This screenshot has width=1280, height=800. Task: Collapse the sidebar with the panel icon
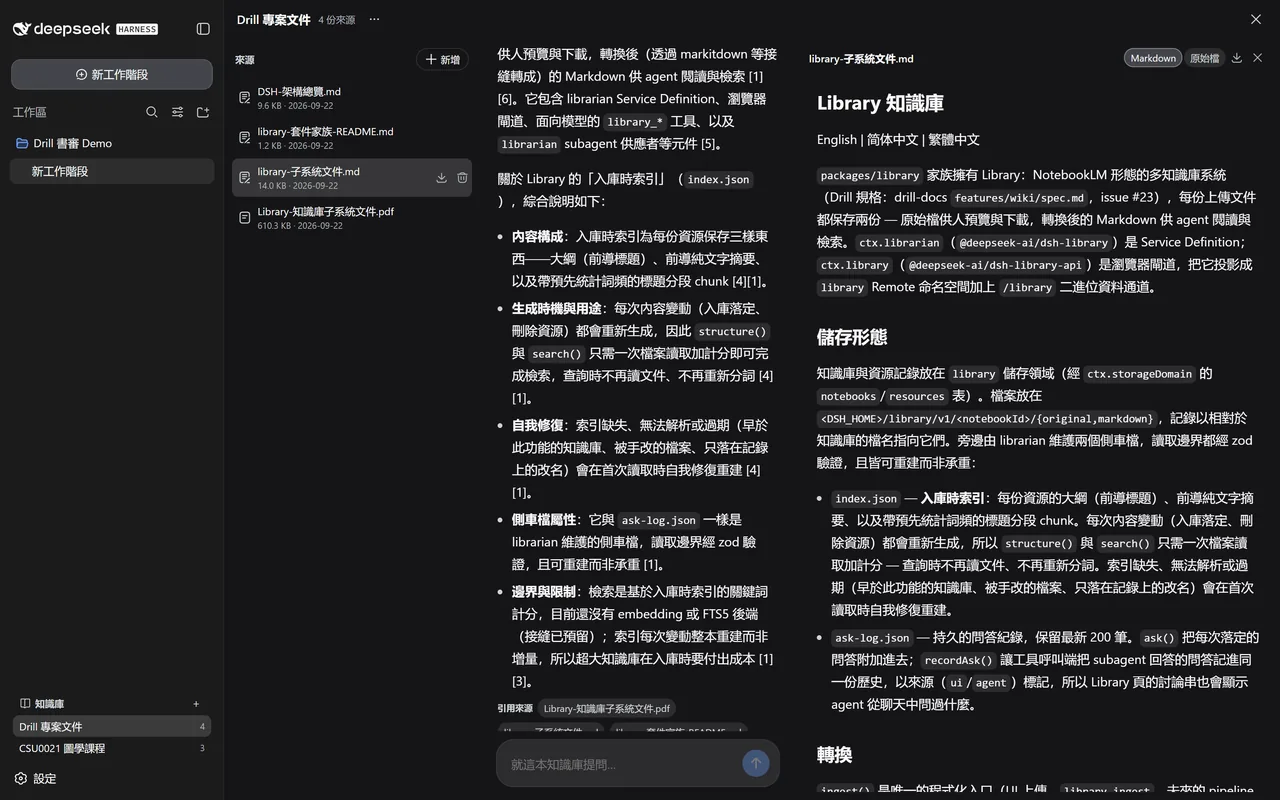pyautogui.click(x=203, y=29)
